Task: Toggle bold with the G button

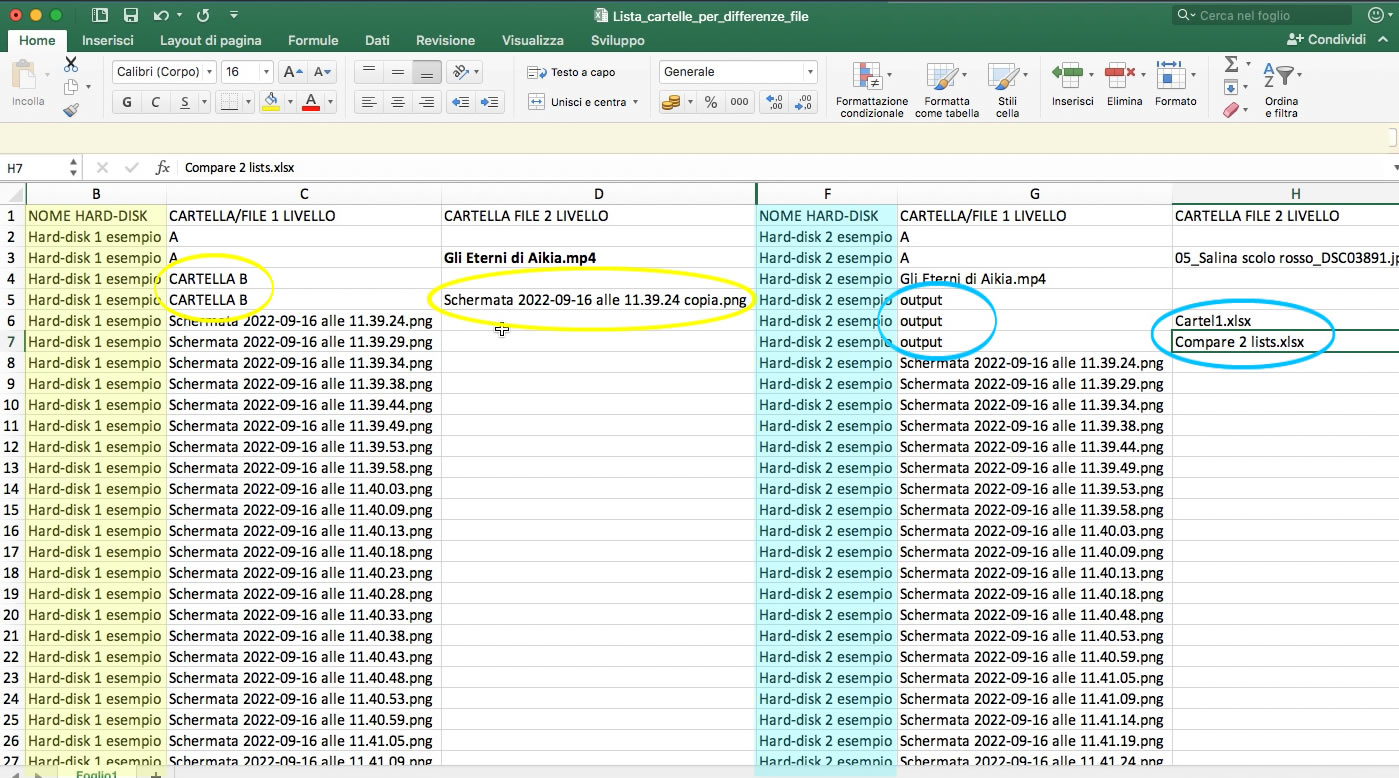Action: (x=126, y=102)
